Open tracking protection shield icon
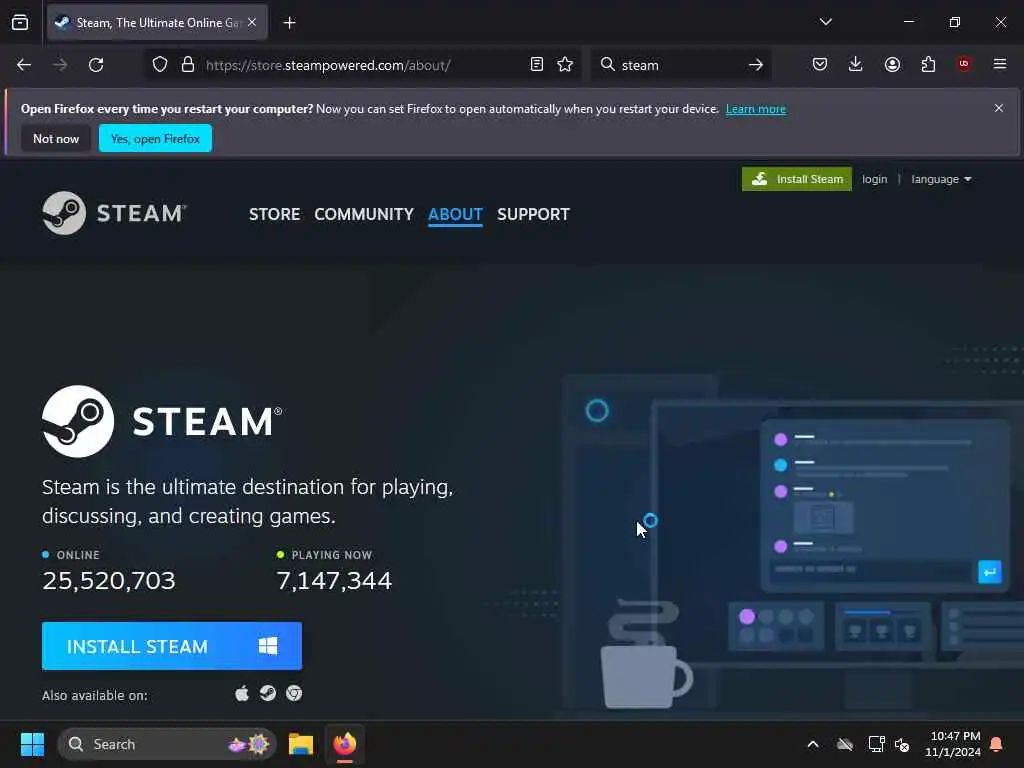 coord(160,65)
